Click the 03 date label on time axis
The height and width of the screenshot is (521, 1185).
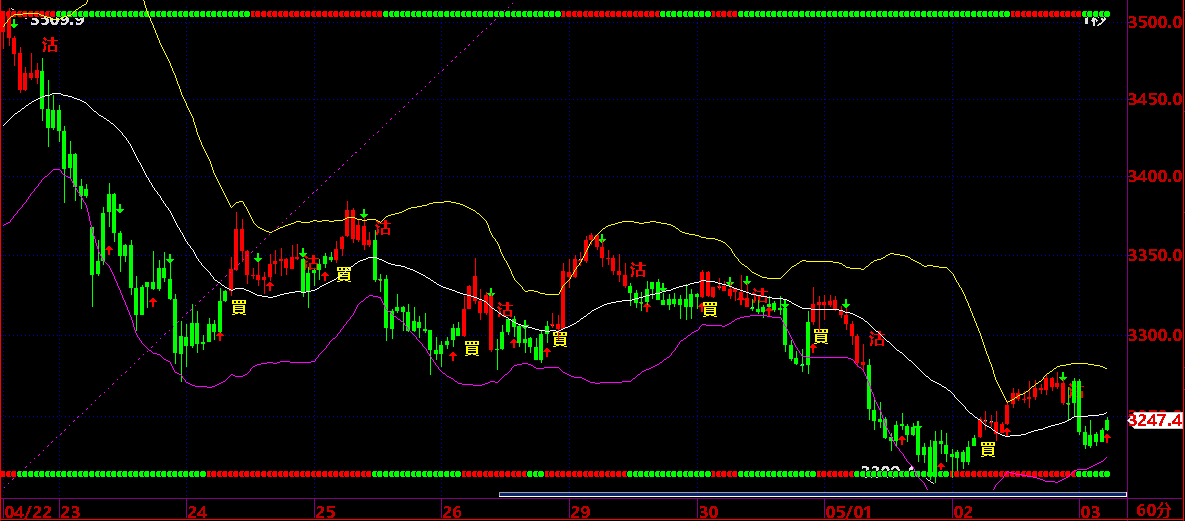(1090, 513)
